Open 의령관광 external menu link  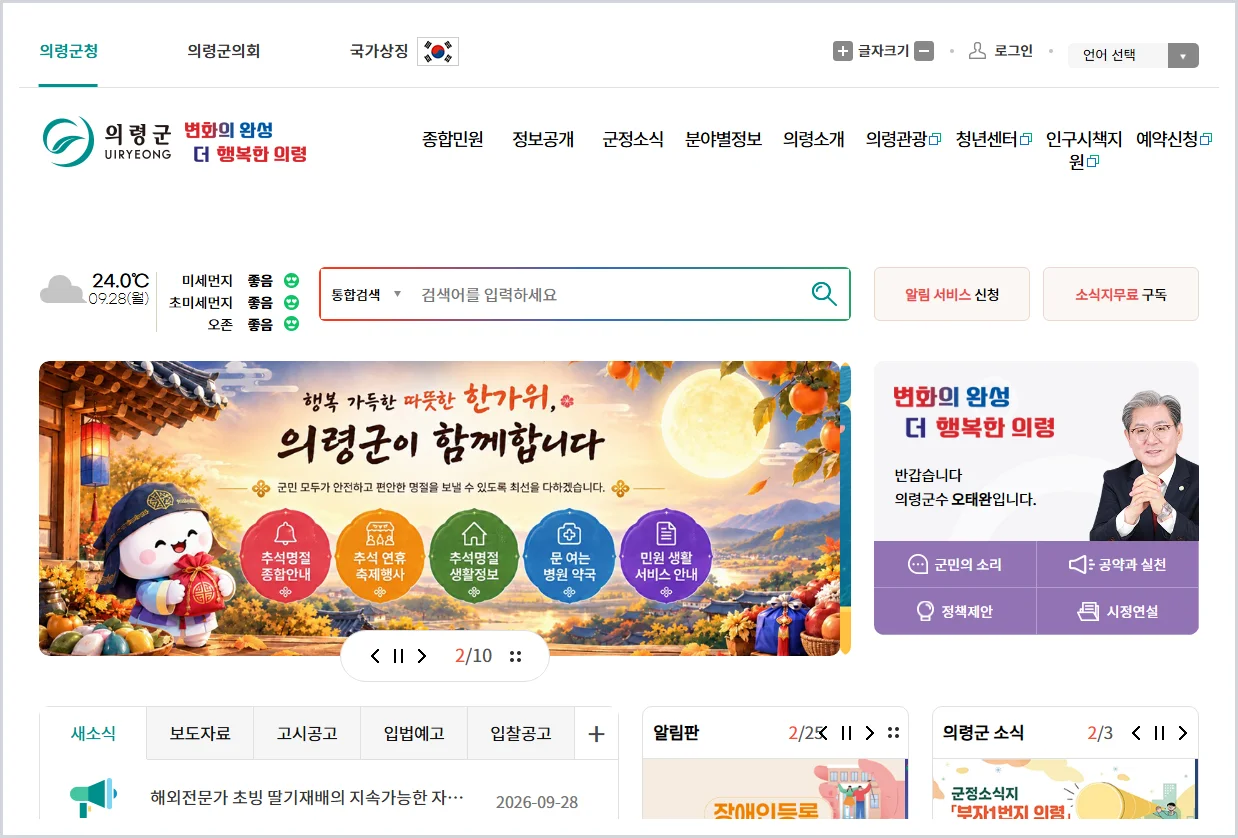(903, 140)
